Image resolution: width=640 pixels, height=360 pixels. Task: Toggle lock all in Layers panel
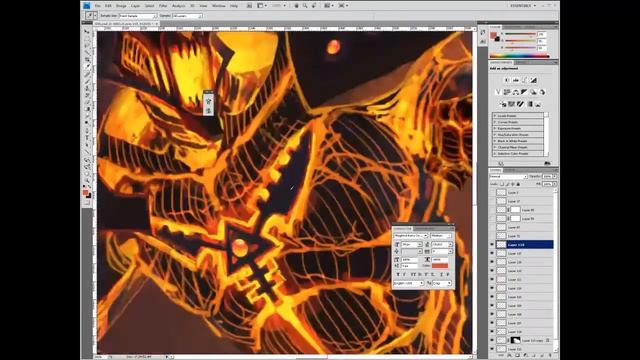tap(518, 184)
